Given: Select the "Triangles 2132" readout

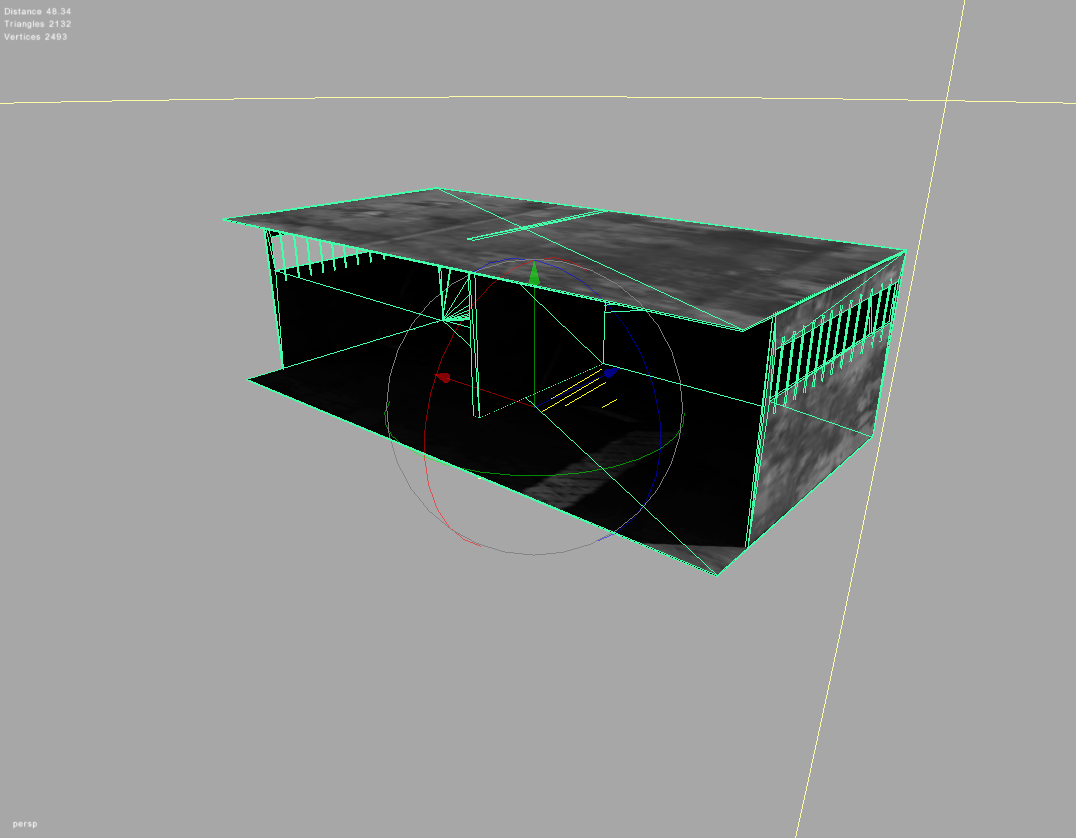Looking at the screenshot, I should (x=38, y=24).
